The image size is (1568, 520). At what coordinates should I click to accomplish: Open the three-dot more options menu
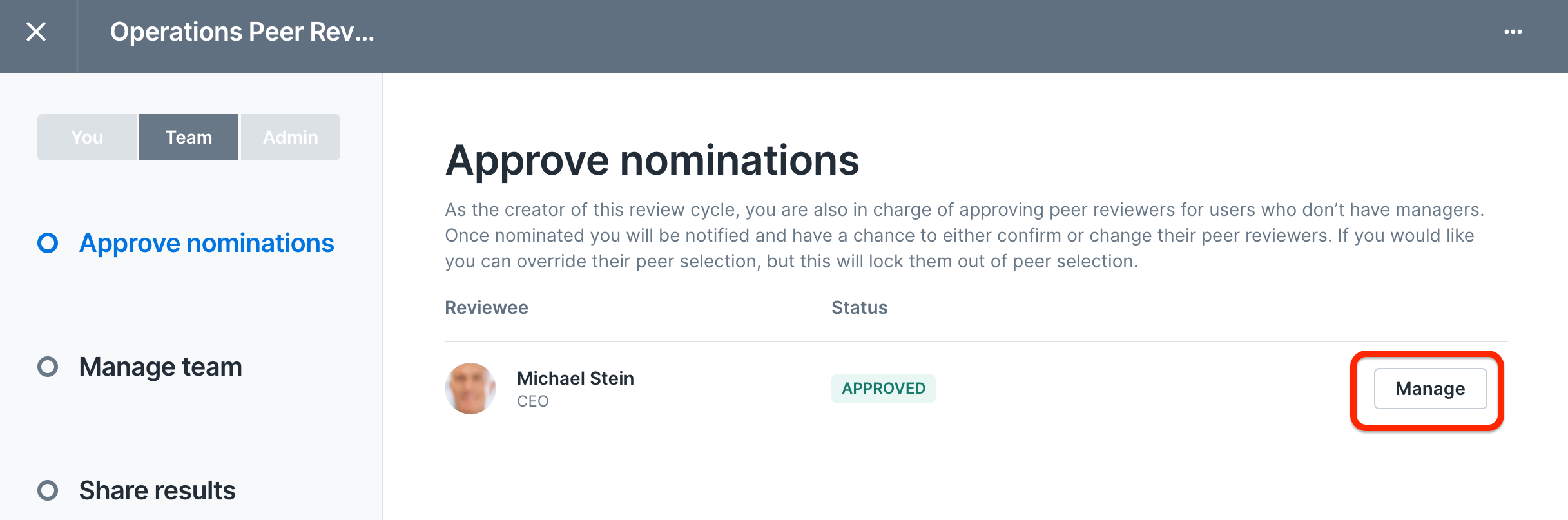pyautogui.click(x=1513, y=32)
